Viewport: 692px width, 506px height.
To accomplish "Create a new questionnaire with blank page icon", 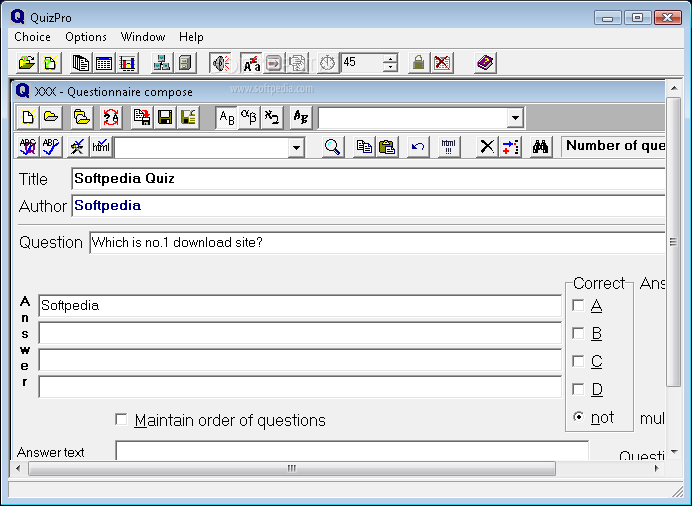I will 27,117.
